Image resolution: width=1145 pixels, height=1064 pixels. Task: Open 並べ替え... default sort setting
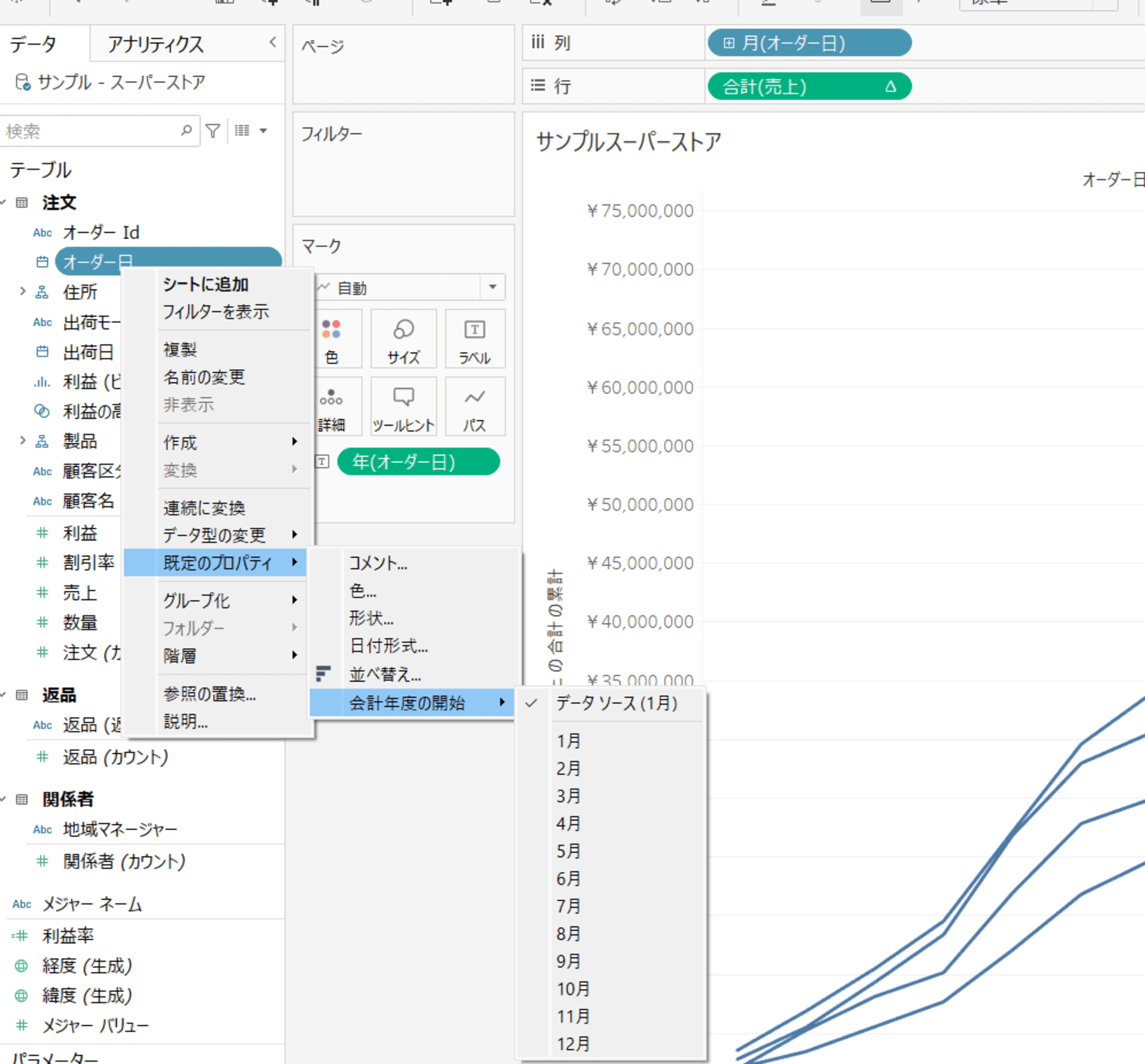414,673
